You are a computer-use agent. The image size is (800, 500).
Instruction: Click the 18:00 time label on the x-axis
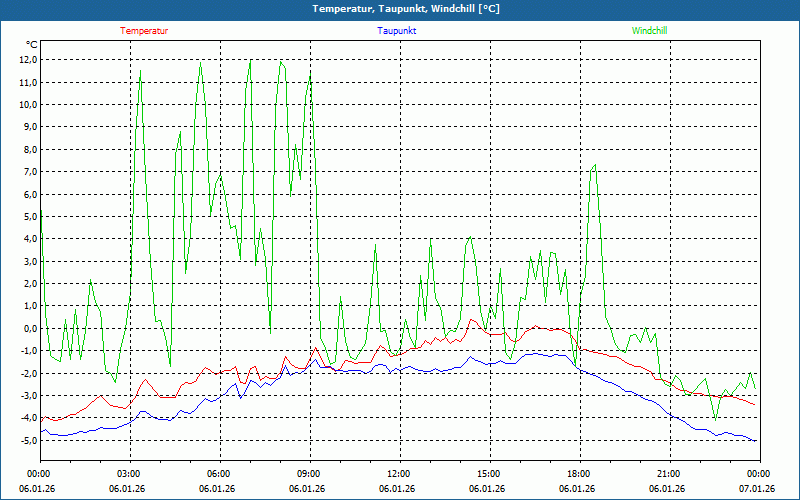coord(579,473)
